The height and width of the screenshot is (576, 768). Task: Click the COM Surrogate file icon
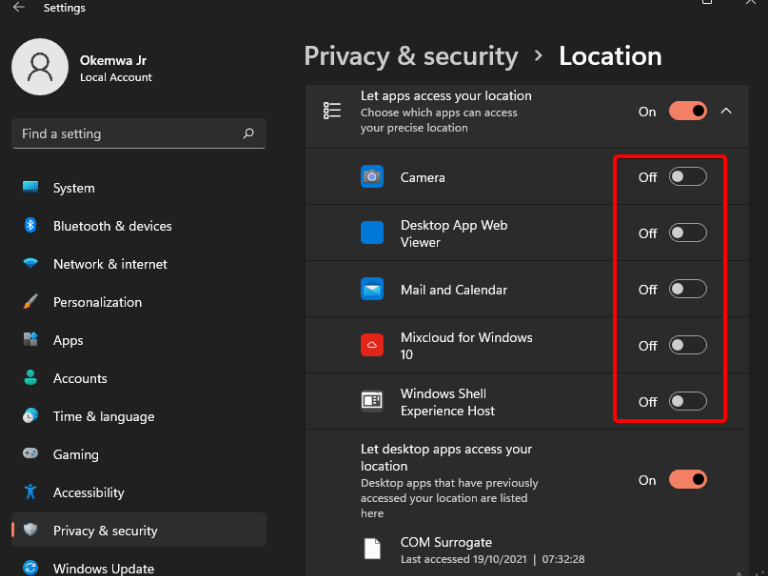click(x=372, y=549)
